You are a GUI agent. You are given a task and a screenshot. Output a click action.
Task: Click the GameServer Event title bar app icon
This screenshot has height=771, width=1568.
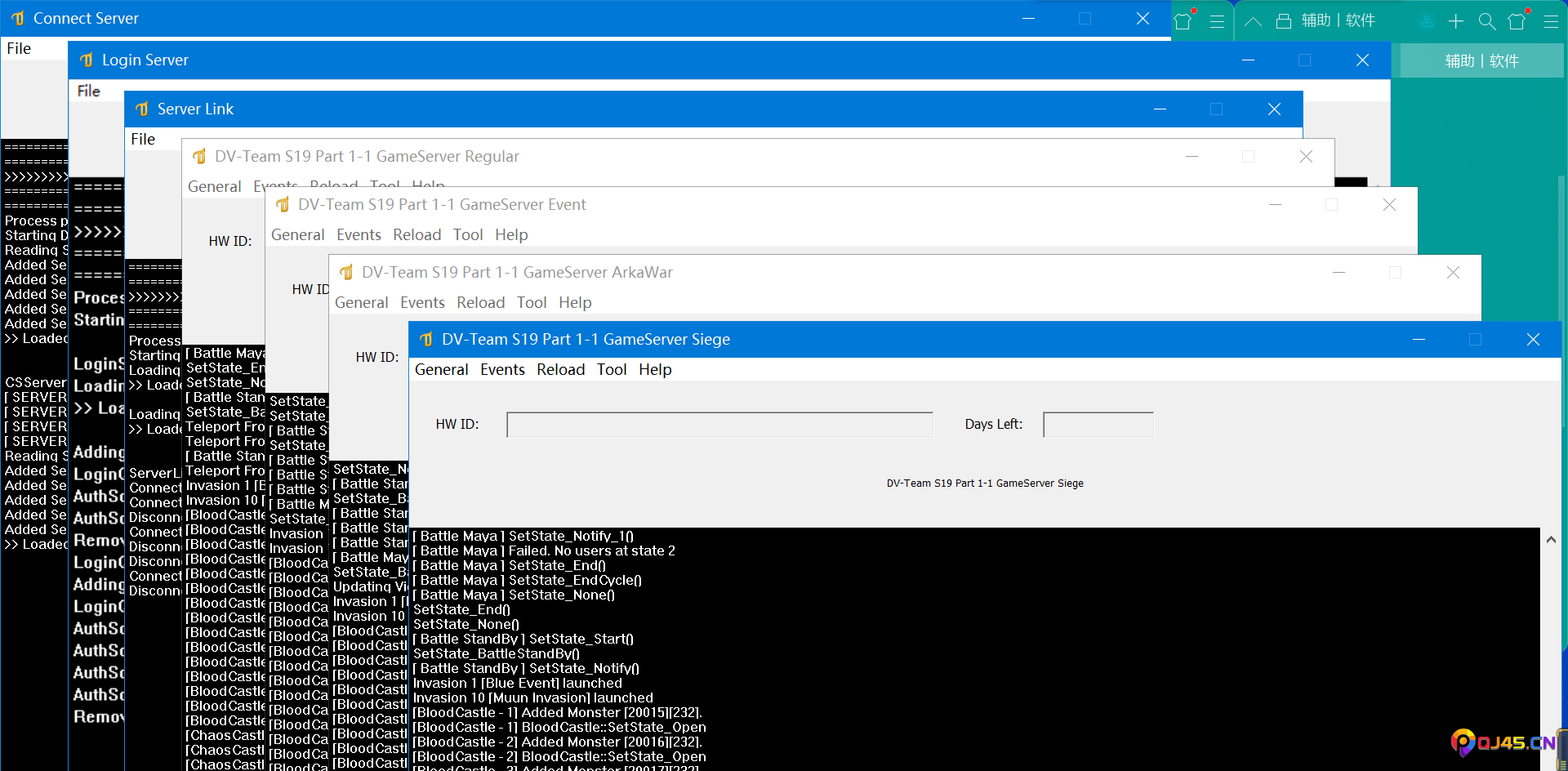(x=283, y=204)
